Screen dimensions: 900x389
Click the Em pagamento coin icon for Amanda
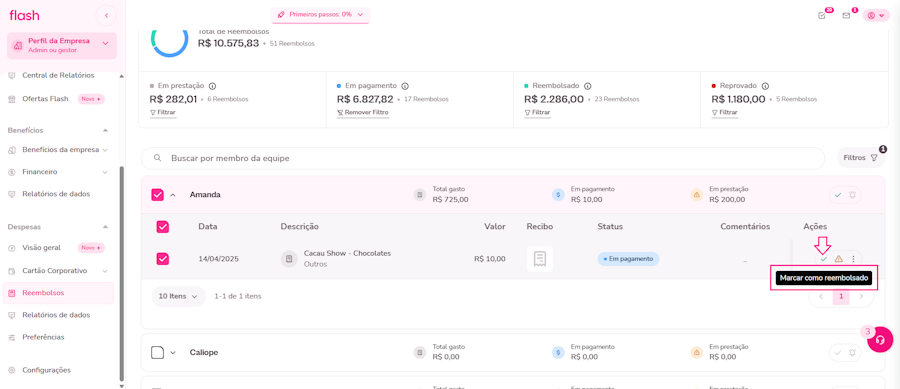[558, 194]
